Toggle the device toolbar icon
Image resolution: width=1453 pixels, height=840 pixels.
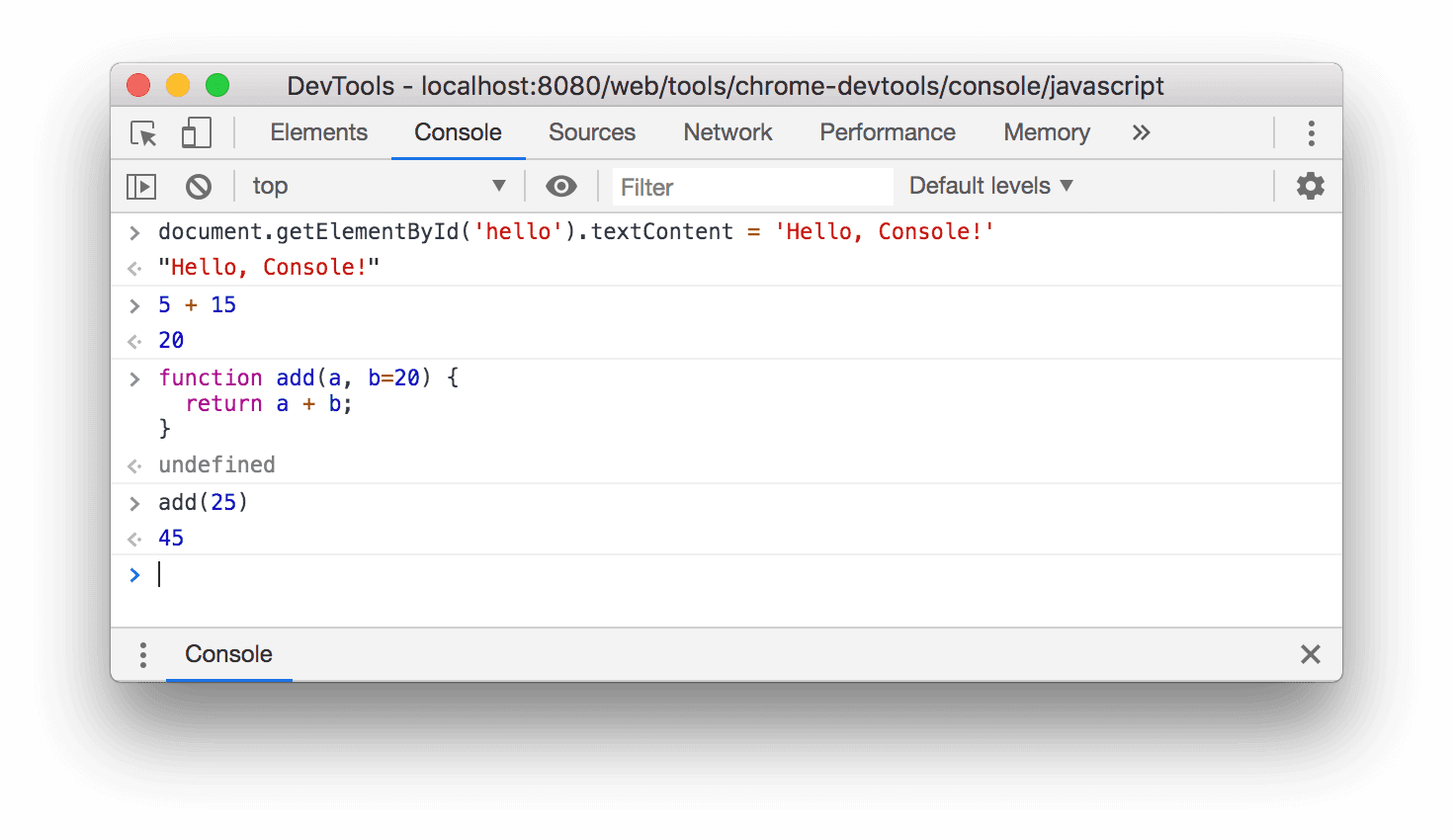pos(195,132)
